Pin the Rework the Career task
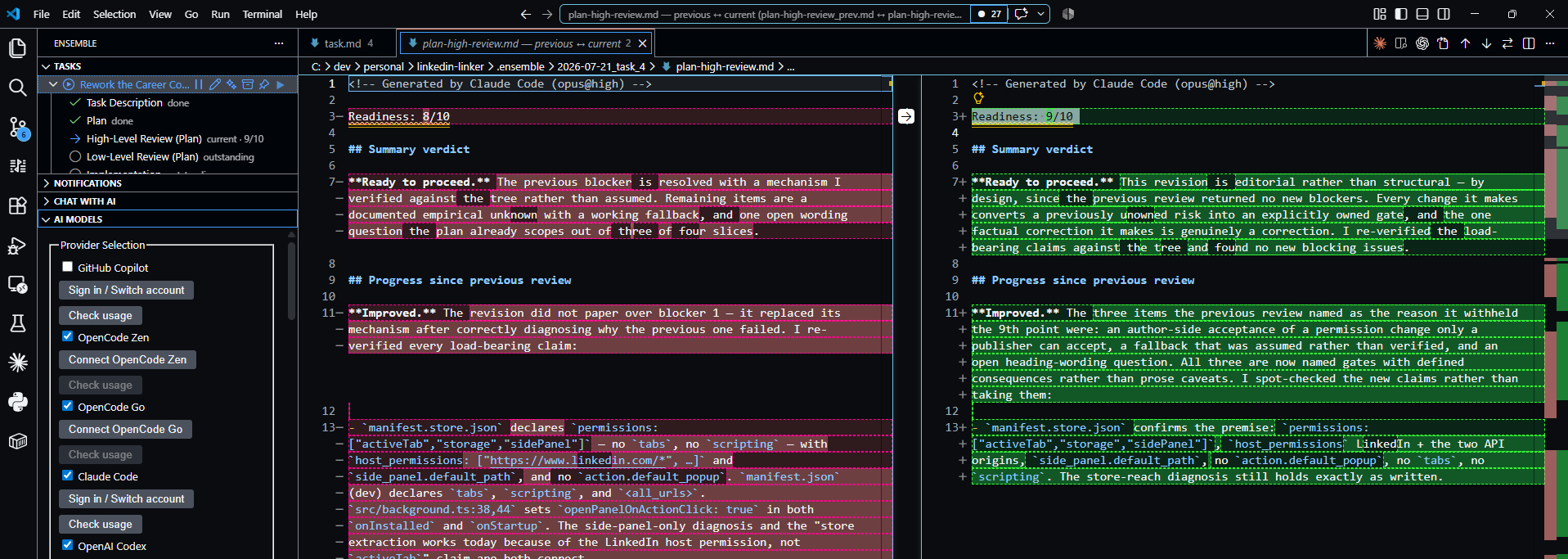The image size is (1568, 559). [x=264, y=84]
